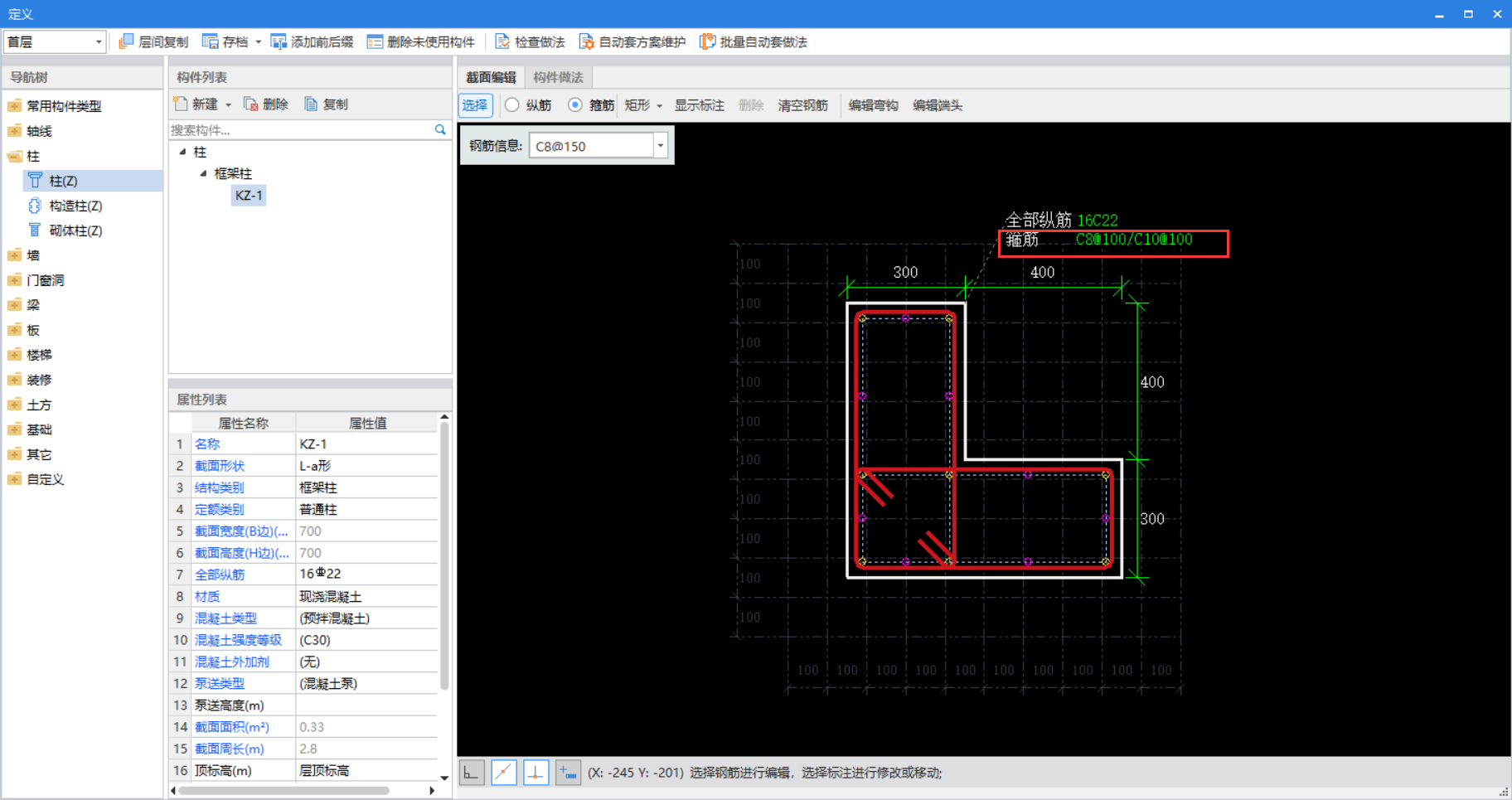This screenshot has height=800, width=1512.
Task: Select 柱(Z) in navigation tree
Action: tap(63, 181)
